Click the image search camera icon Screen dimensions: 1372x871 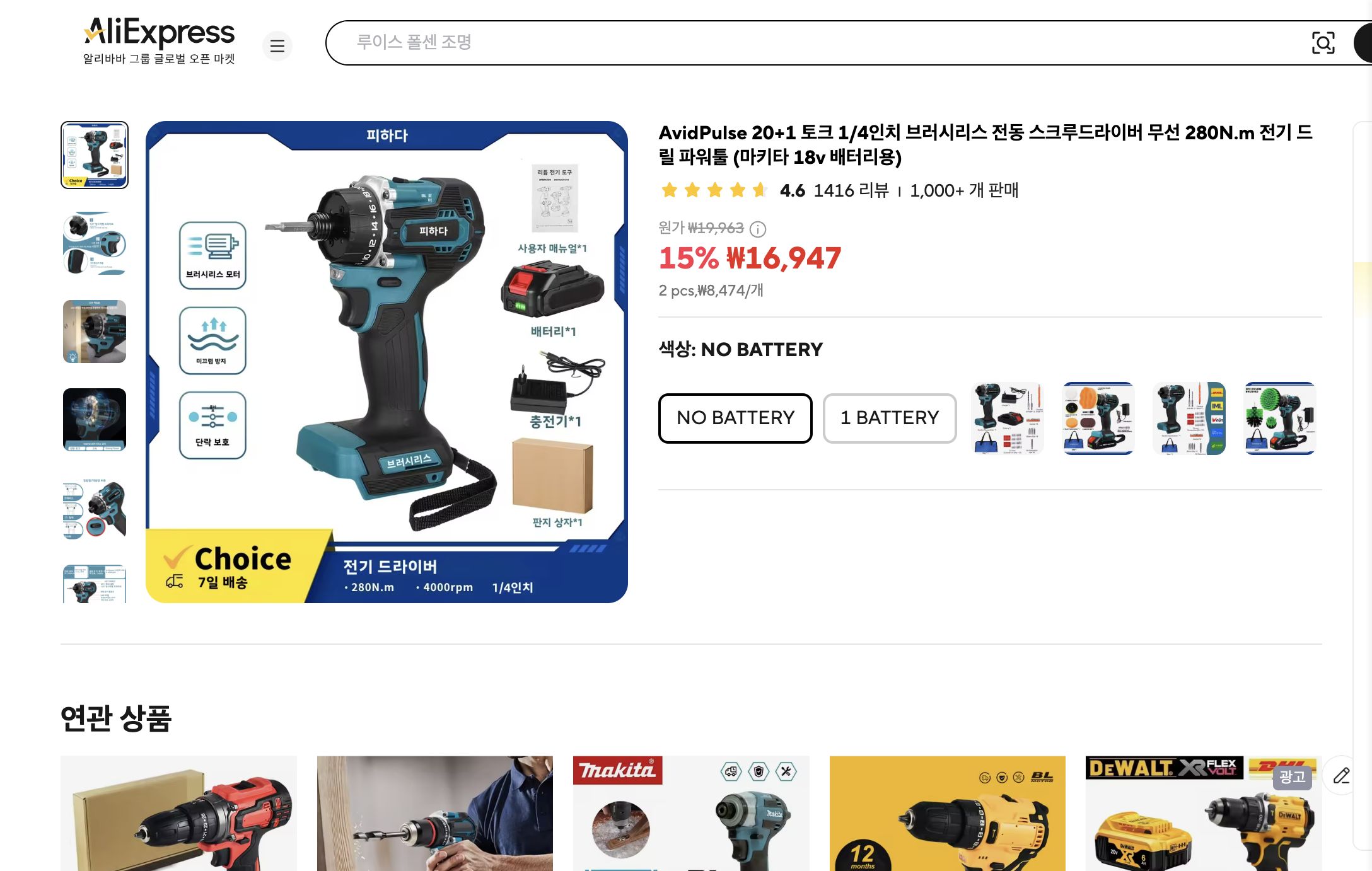pyautogui.click(x=1323, y=43)
